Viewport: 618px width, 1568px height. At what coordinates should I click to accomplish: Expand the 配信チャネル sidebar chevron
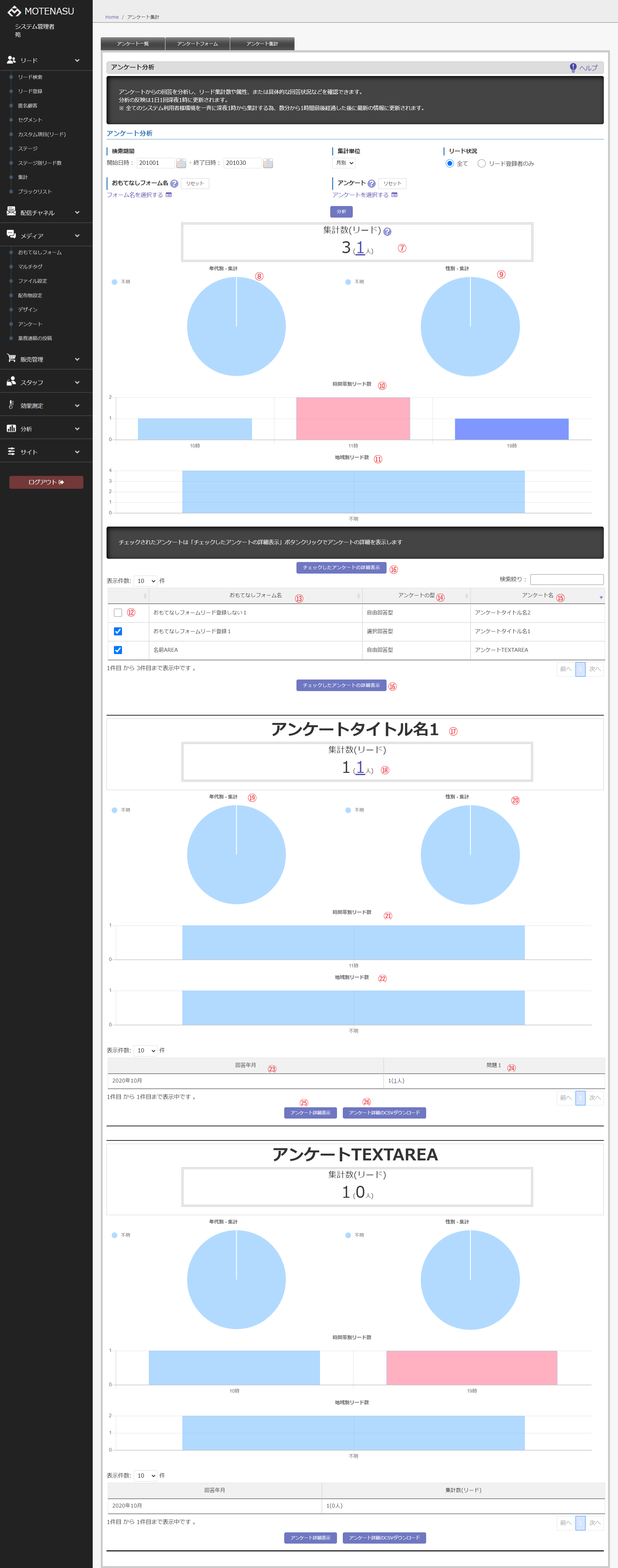coord(77,212)
